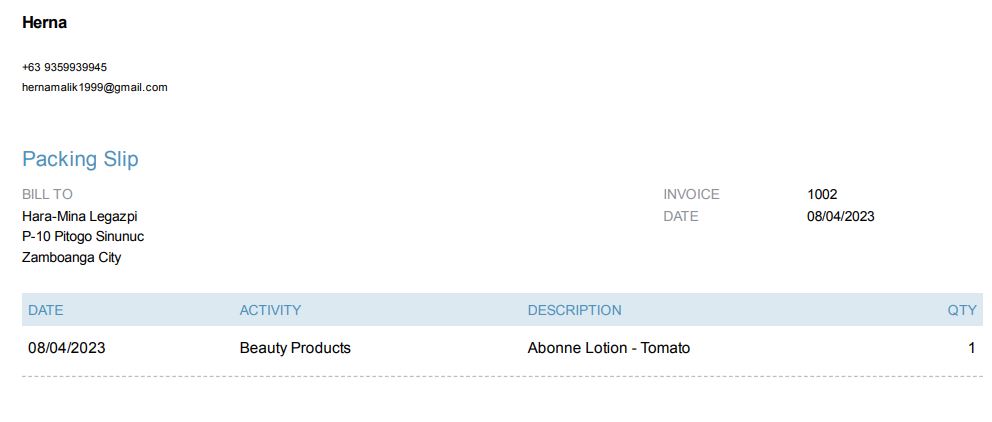Select the Beauty Products activity cell
Screen dimensions: 992x422
point(295,348)
